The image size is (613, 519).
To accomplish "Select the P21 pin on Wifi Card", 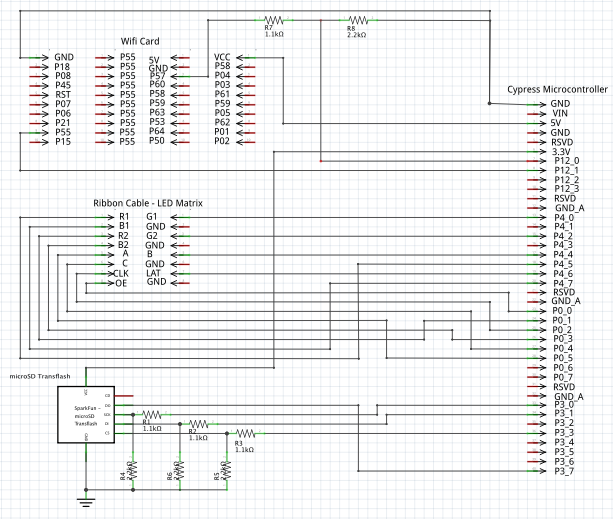I will point(63,123).
